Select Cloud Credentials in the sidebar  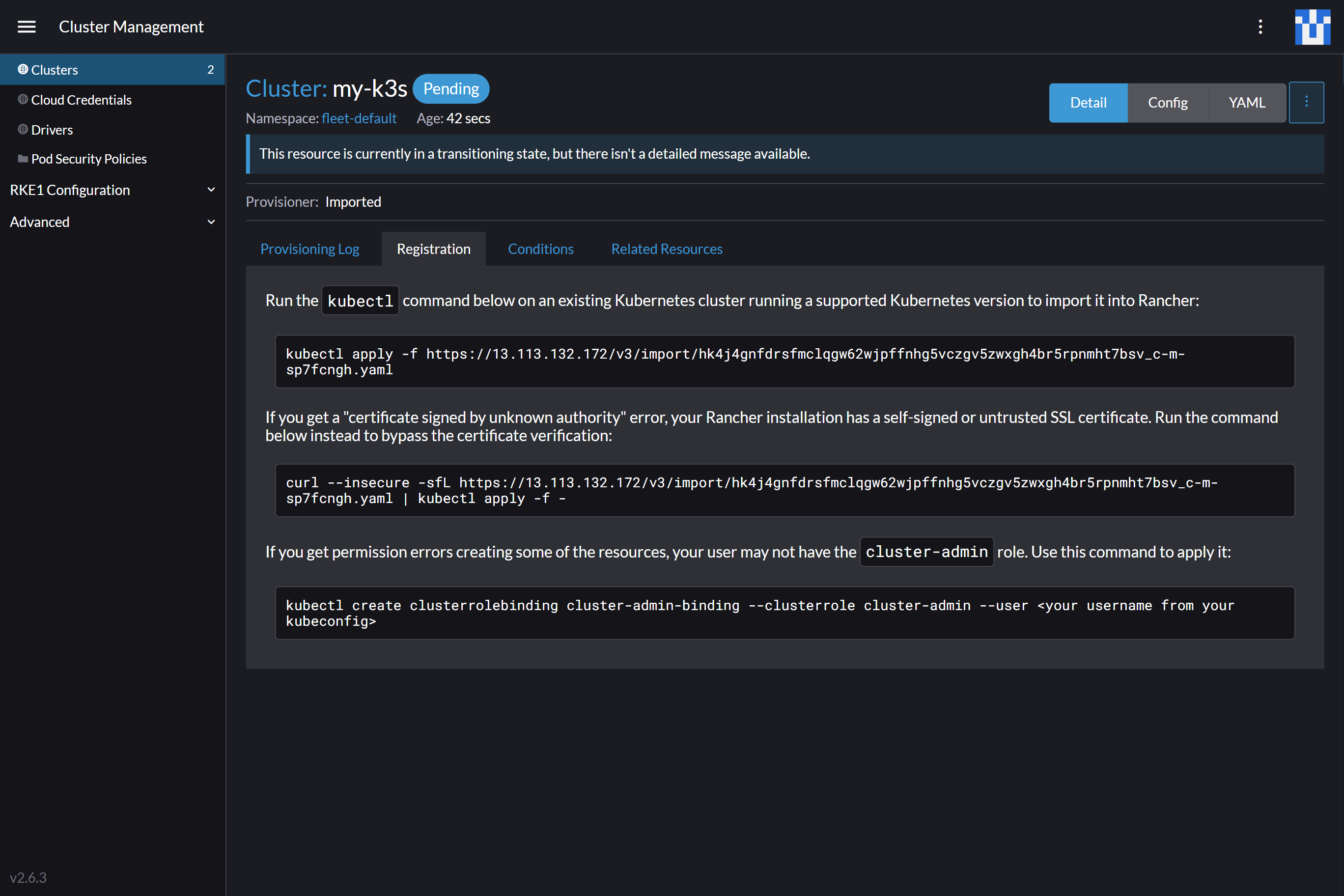(x=81, y=99)
